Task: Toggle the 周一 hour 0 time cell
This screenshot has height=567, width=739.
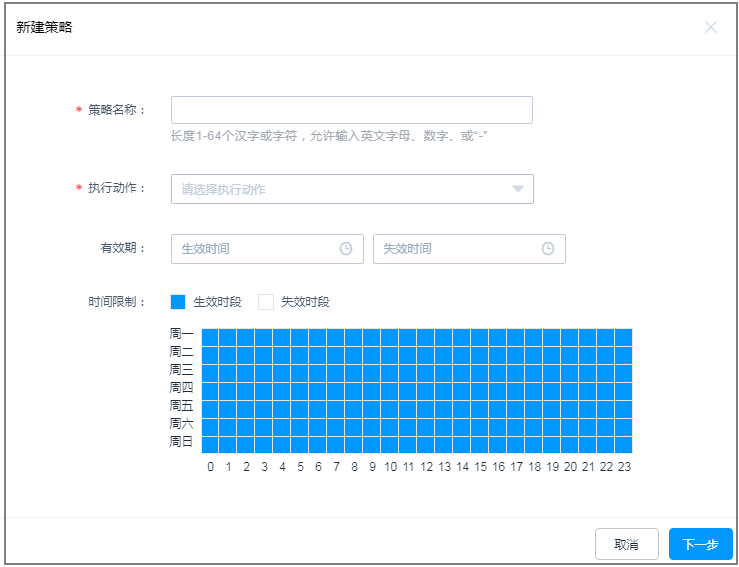Action: [210, 337]
